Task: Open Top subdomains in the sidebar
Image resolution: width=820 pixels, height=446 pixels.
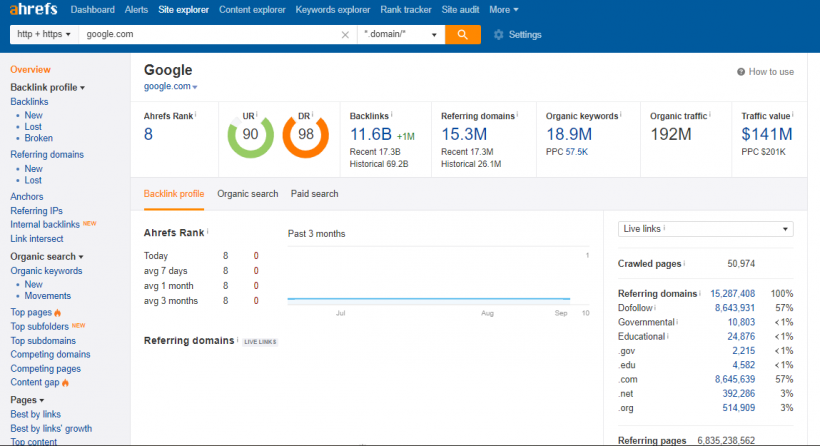Action: (x=43, y=341)
